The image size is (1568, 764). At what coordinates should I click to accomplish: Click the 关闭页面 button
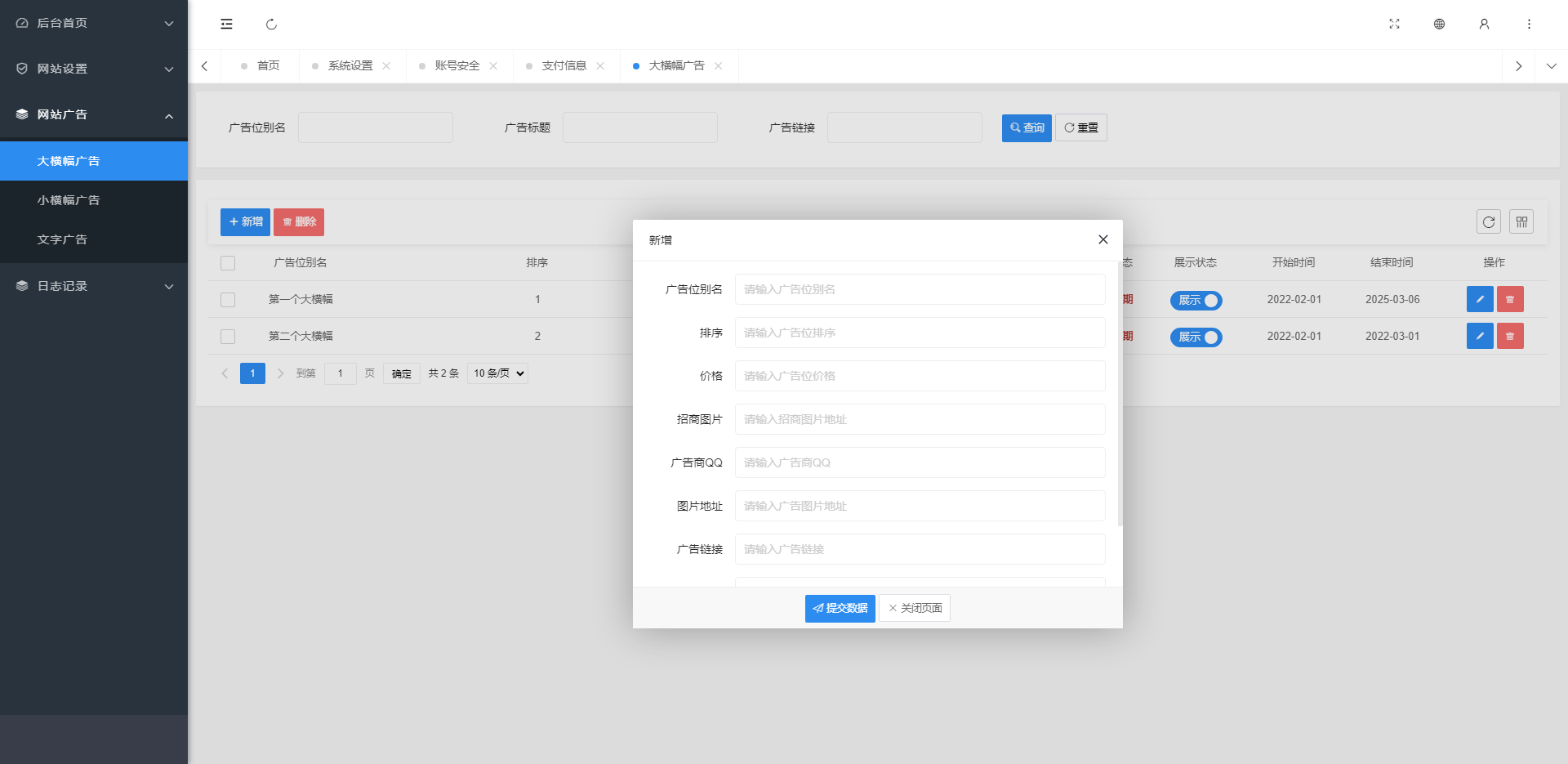coord(915,609)
